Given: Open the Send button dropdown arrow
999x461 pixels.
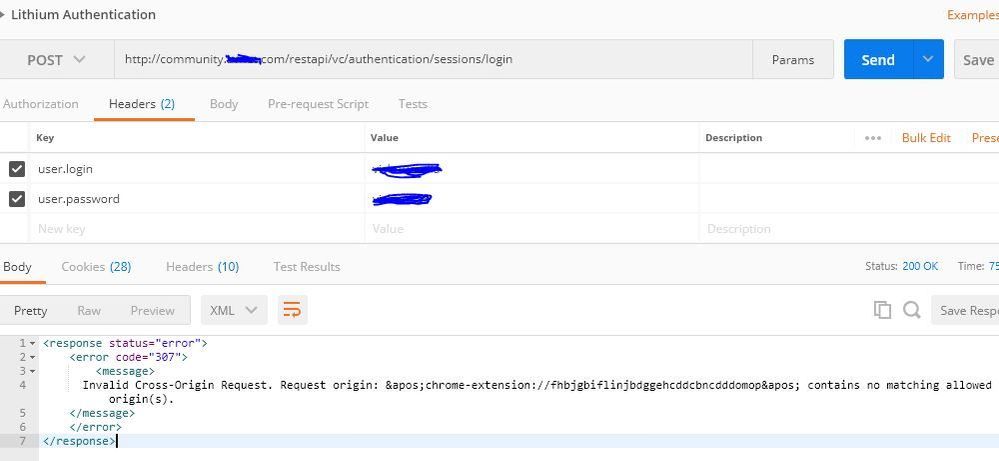Looking at the screenshot, I should coord(928,59).
